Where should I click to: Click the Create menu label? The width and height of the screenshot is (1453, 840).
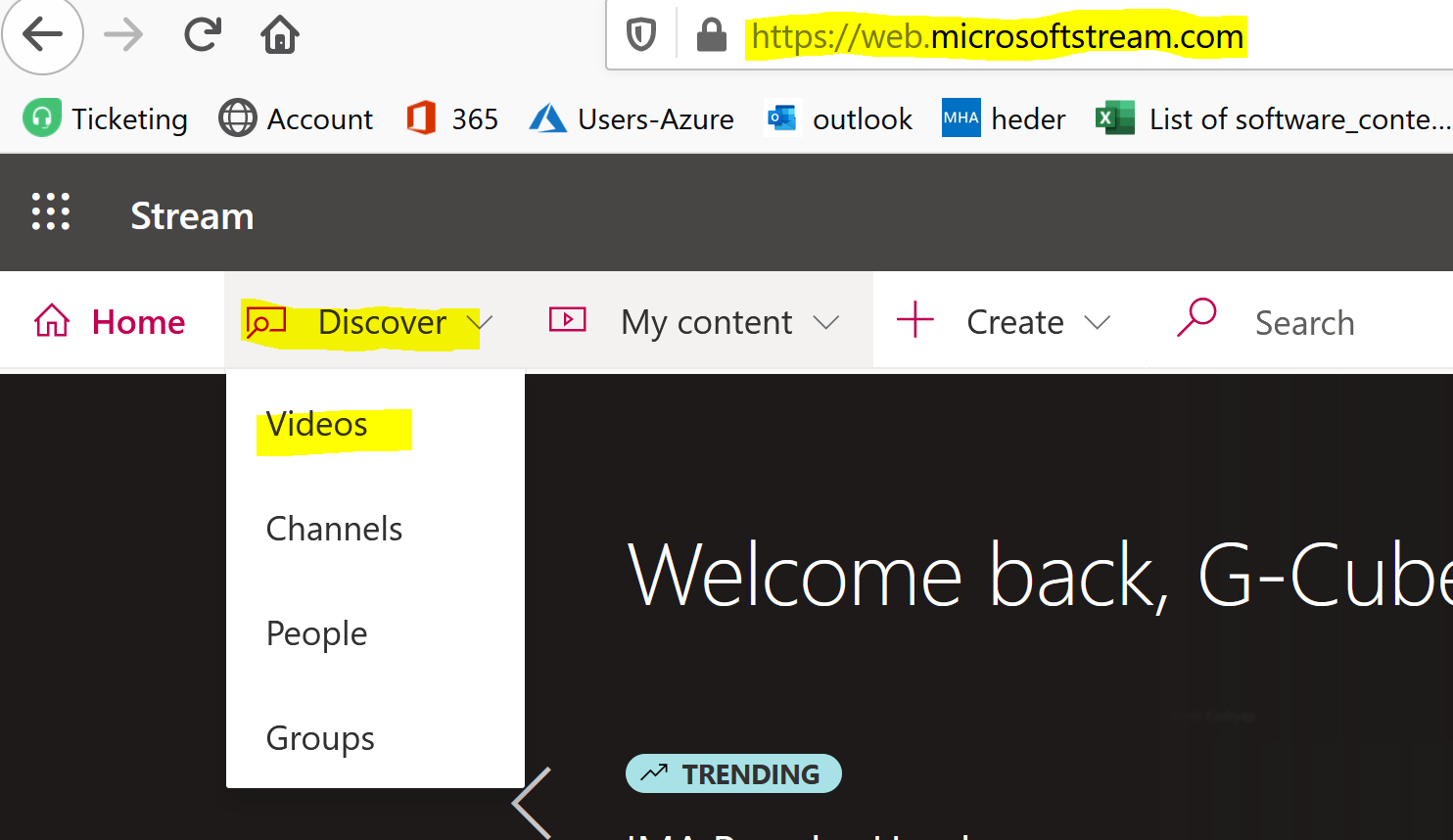(x=1015, y=322)
